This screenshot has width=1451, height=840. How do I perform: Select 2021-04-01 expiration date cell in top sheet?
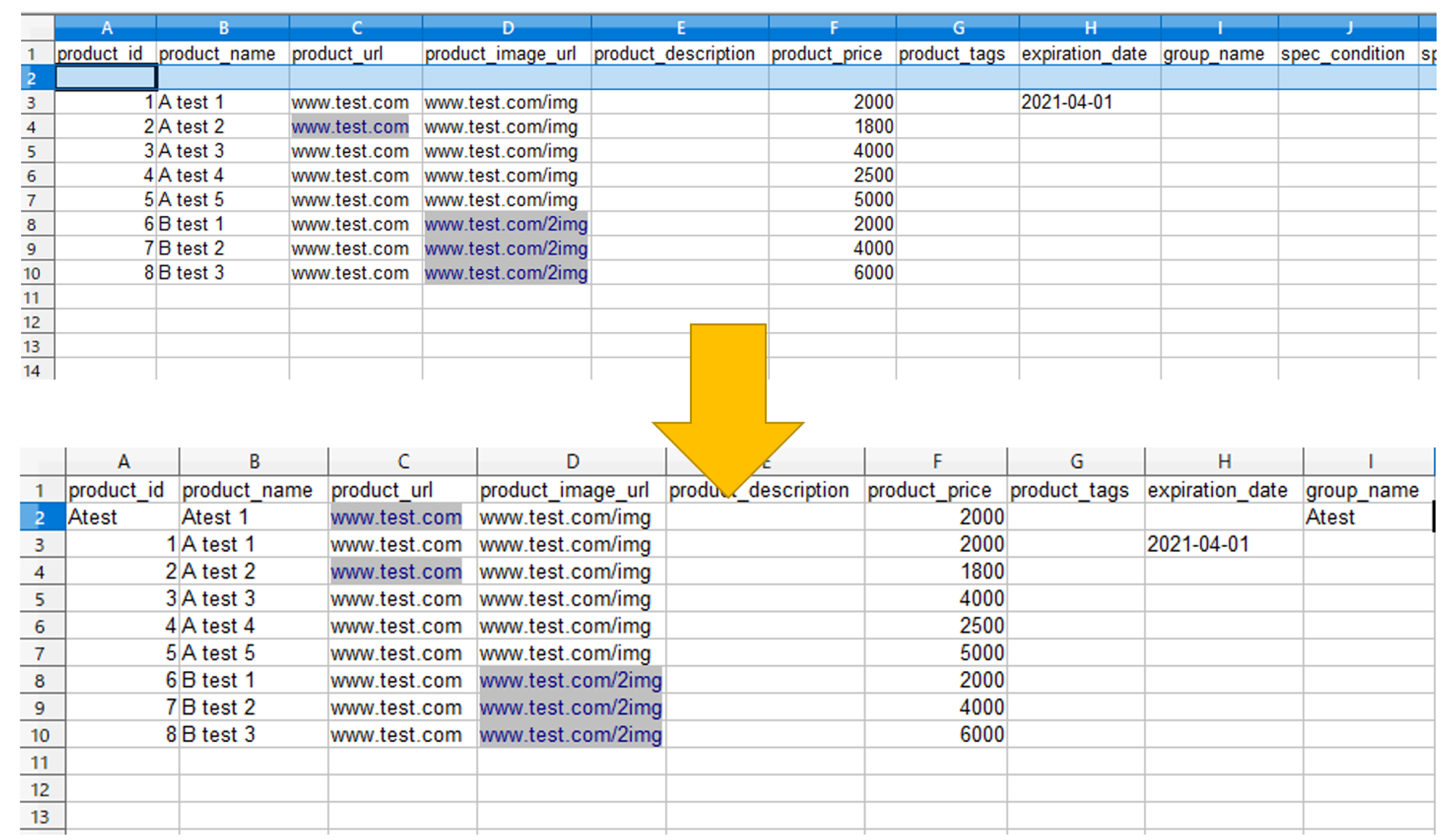(1066, 102)
